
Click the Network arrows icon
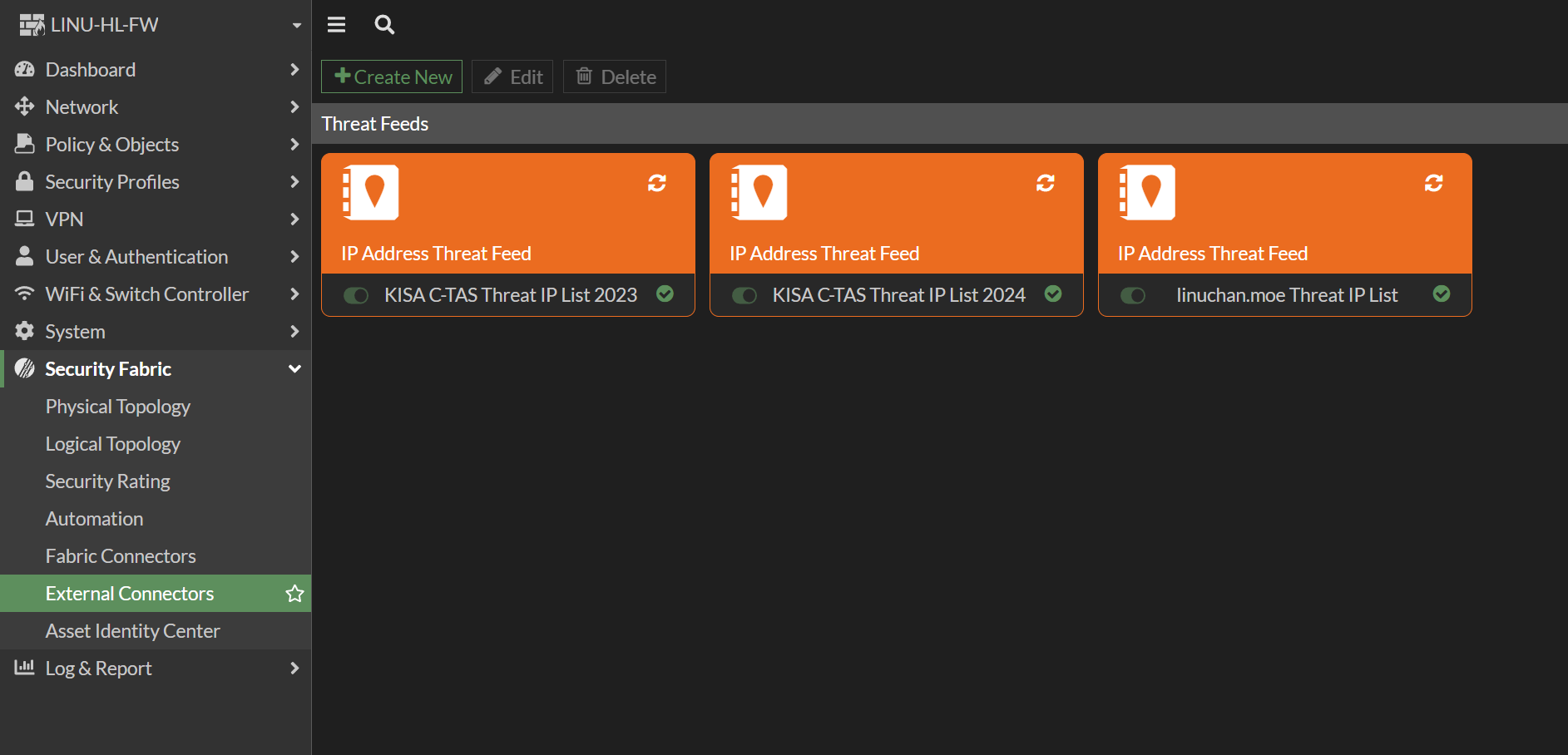tap(25, 107)
